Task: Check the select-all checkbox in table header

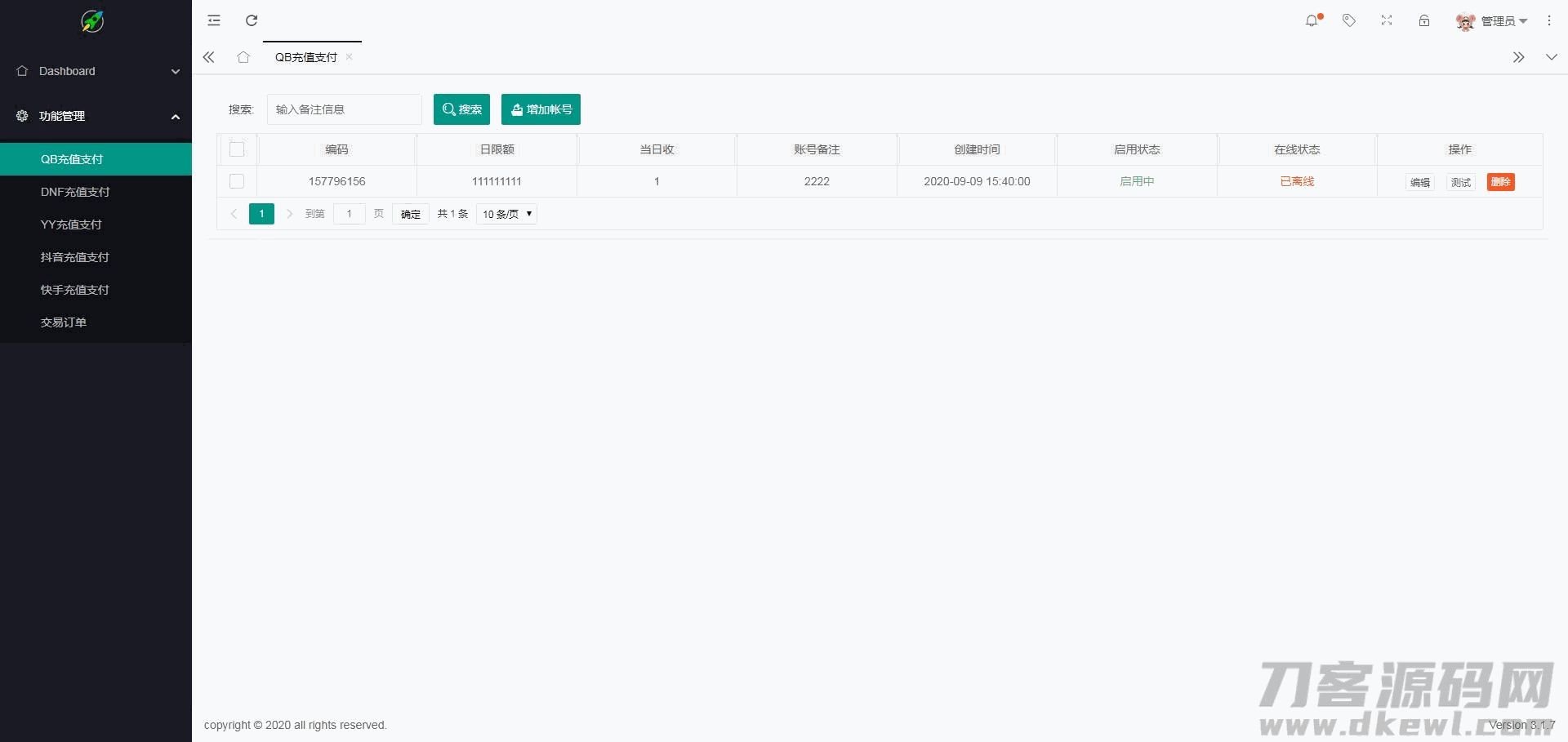Action: 237,149
